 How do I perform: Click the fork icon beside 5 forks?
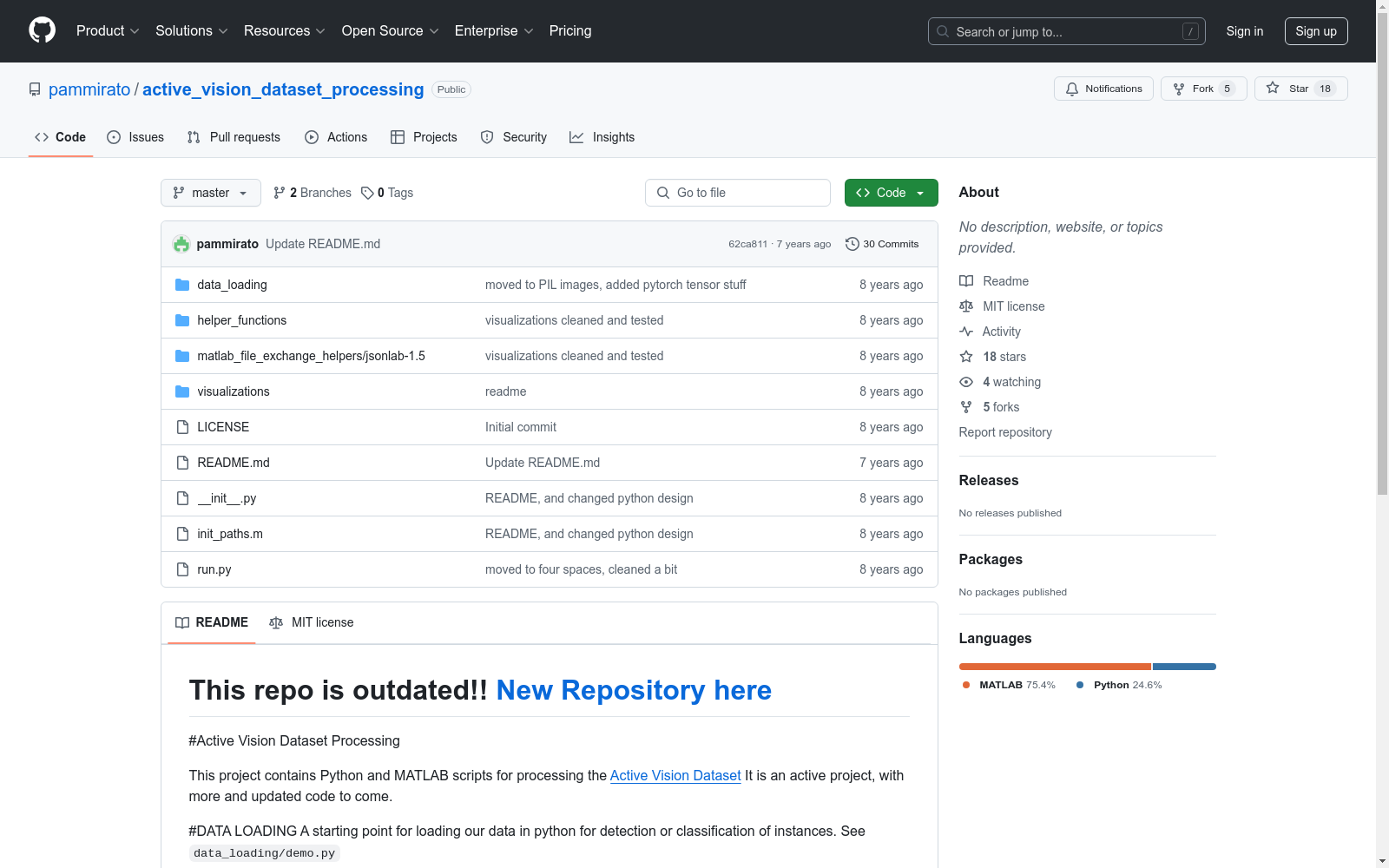pyautogui.click(x=966, y=407)
